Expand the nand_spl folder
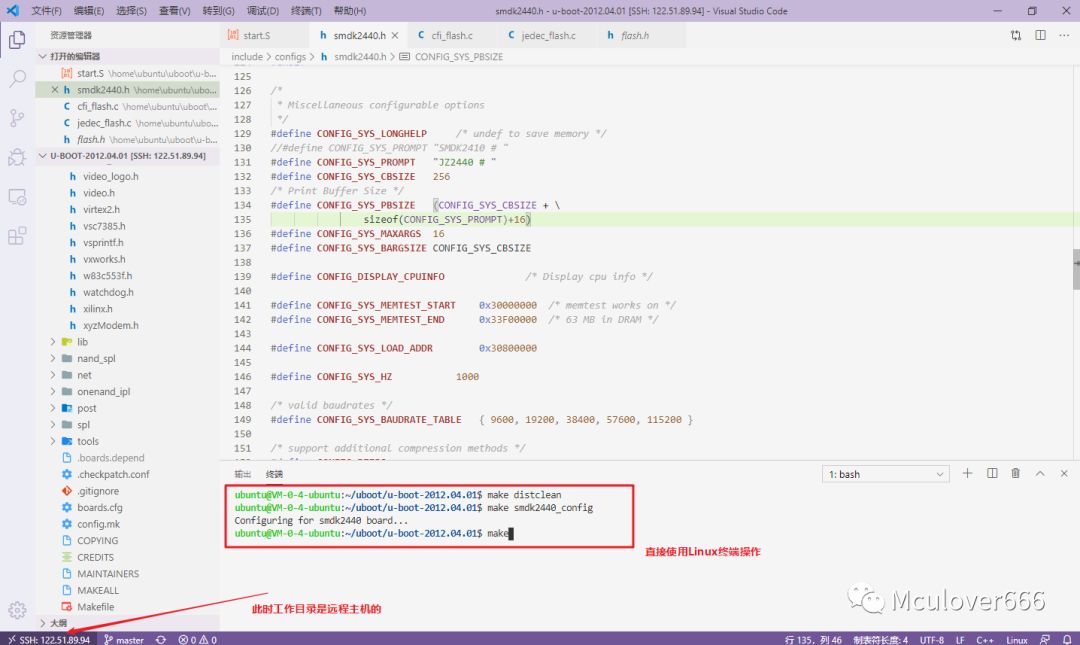 [x=95, y=358]
